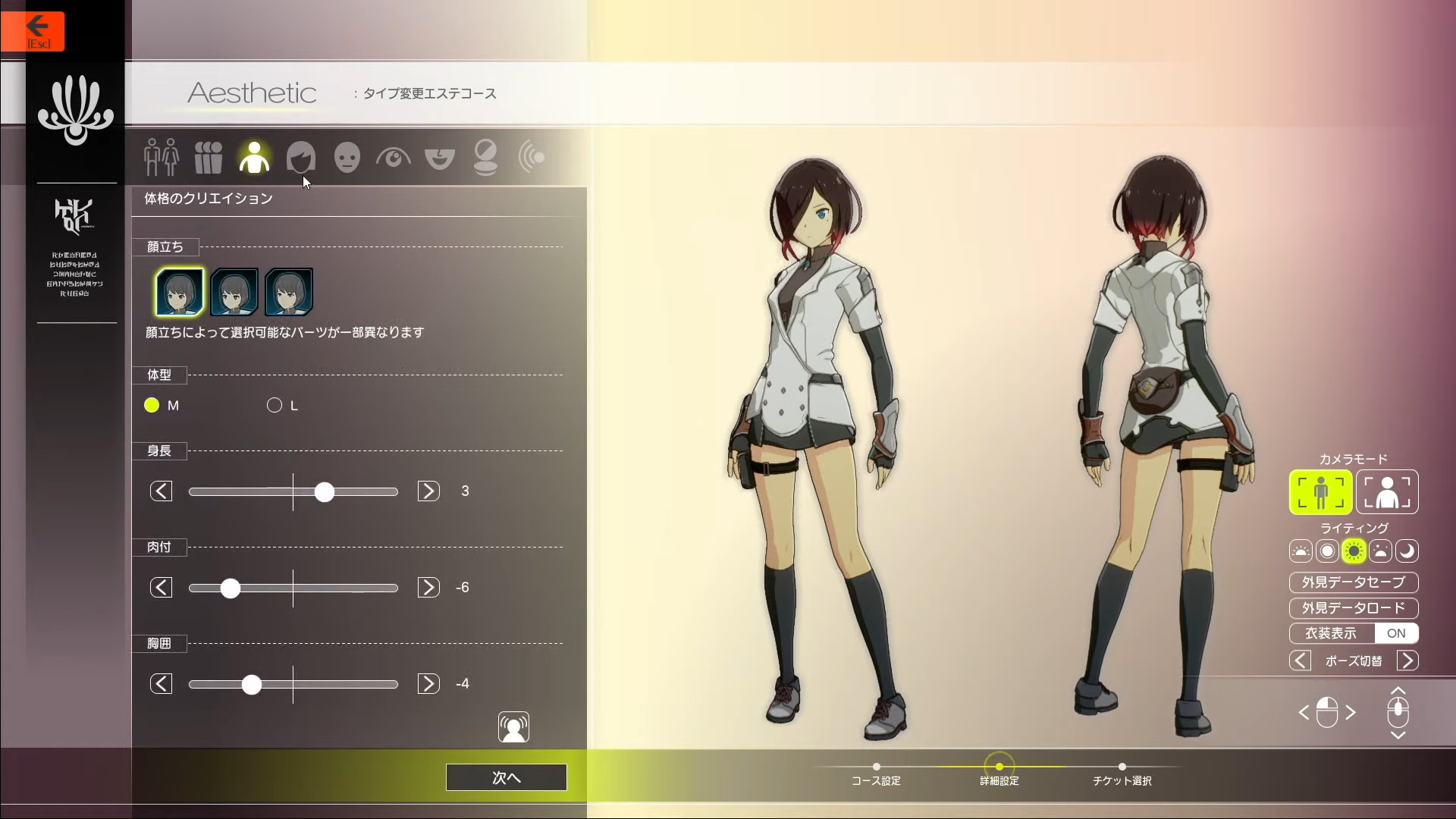Switch to next pose with ポーズ切替 right arrow
The height and width of the screenshot is (819, 1456).
1407,661
